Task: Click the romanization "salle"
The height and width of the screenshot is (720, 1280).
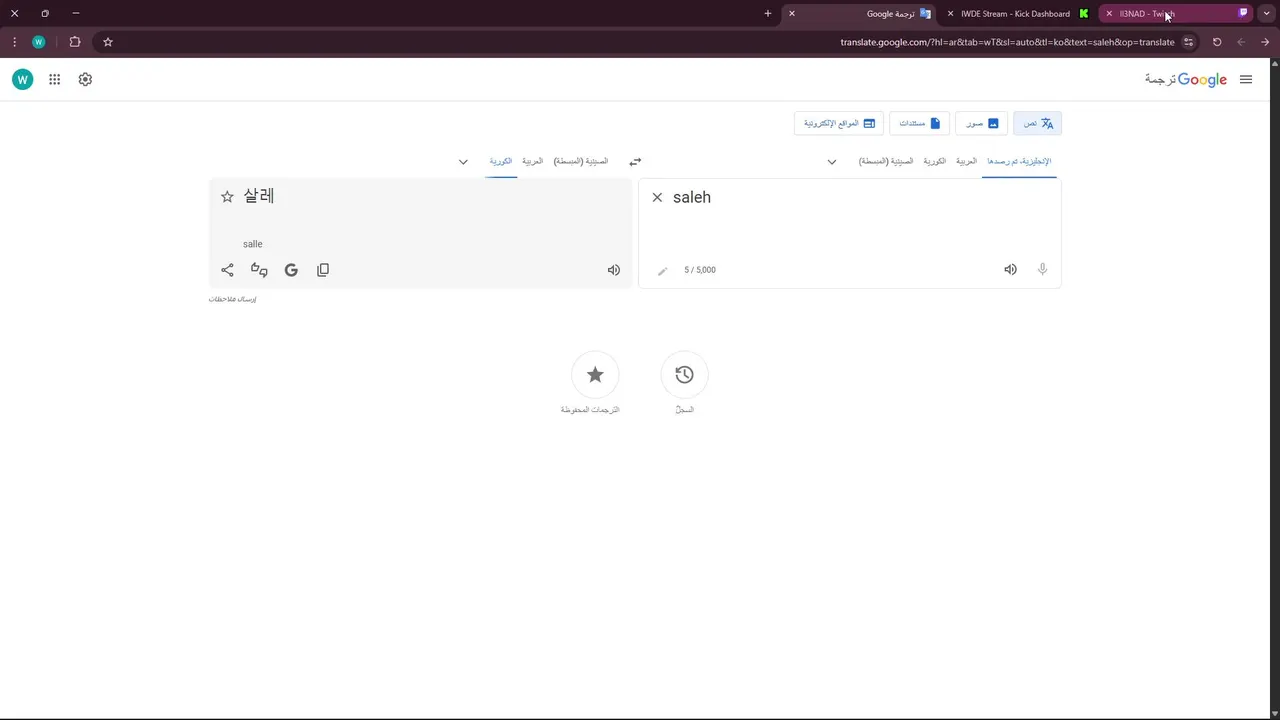Action: coord(252,244)
